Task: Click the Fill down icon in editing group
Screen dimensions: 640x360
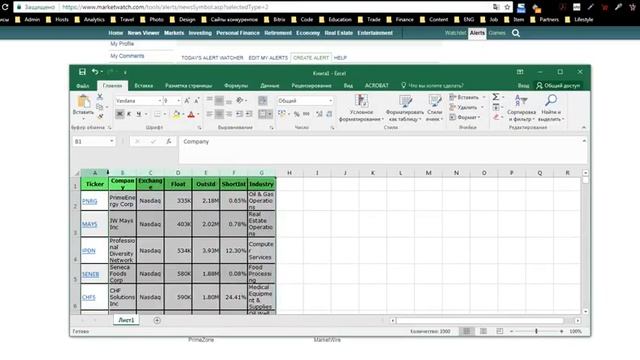Action: [496, 107]
